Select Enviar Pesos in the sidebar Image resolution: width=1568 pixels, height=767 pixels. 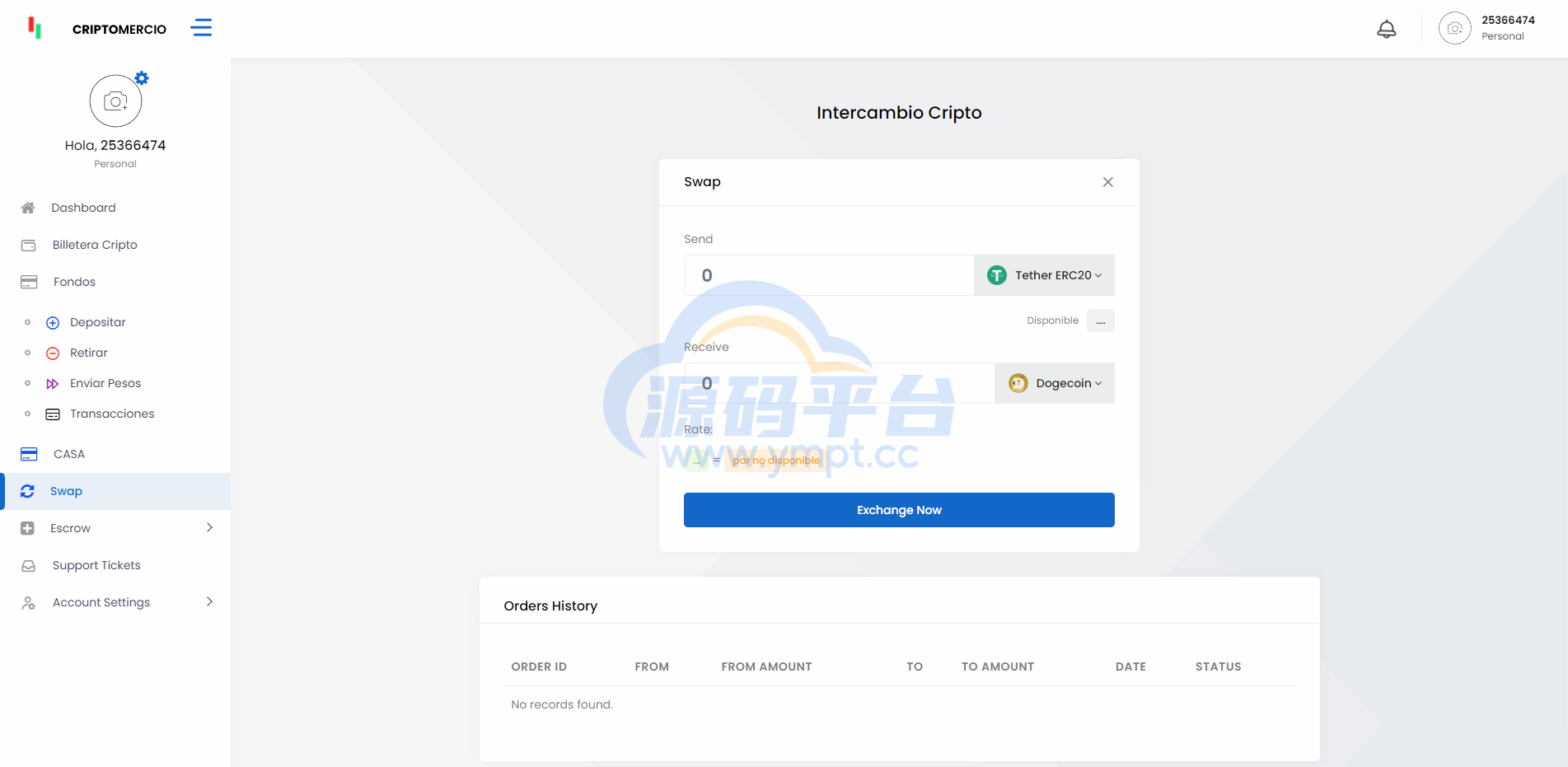point(105,383)
